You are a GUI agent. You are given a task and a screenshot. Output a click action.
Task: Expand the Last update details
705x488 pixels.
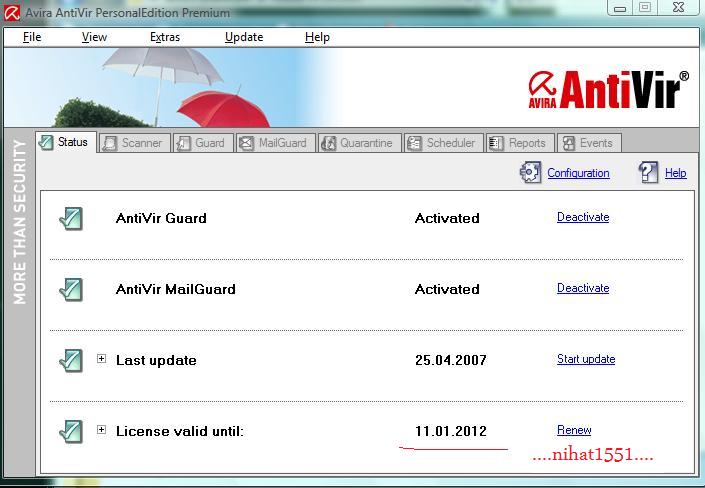102,358
